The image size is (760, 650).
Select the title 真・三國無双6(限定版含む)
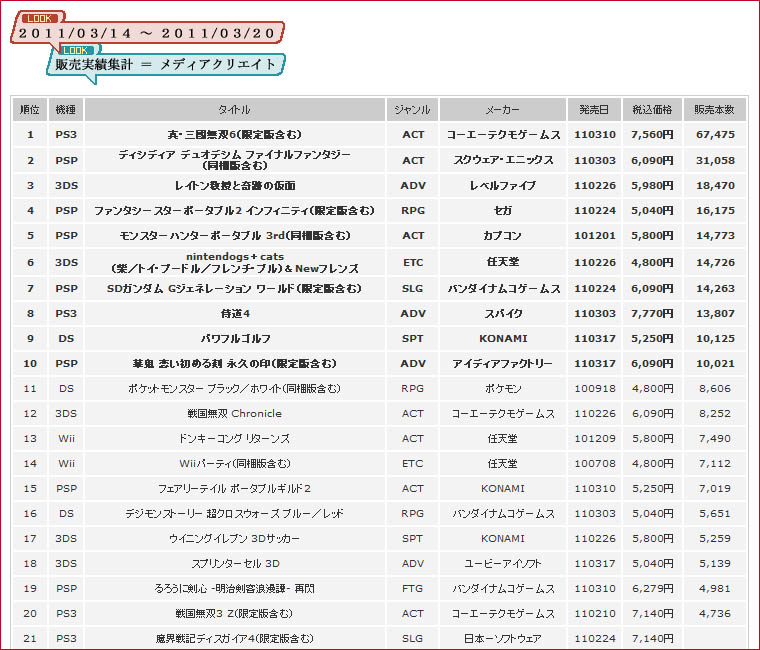coord(235,135)
